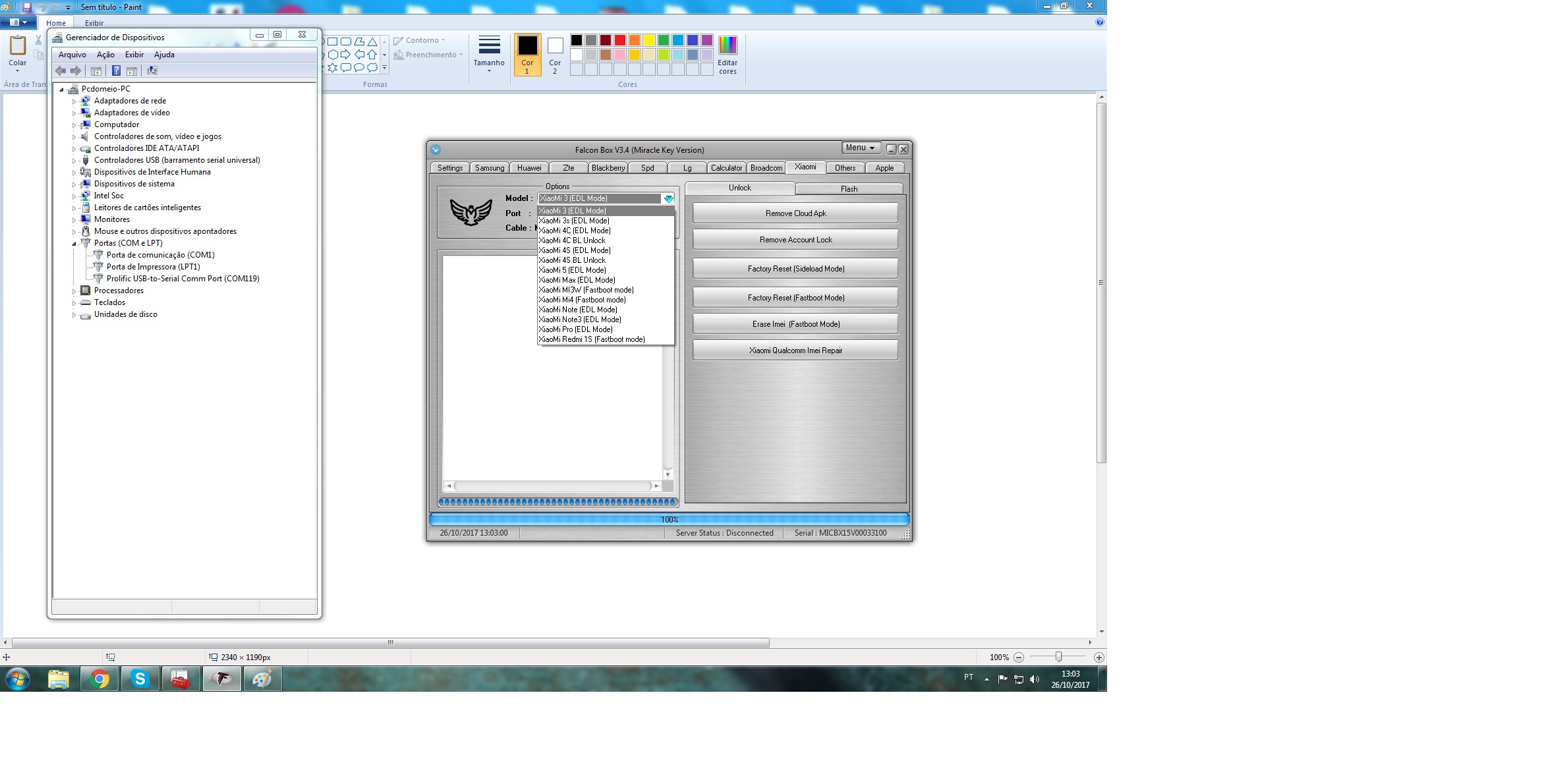Click Xiaomi Qualcomm Imei Repair button
This screenshot has width=1542, height=784.
click(795, 350)
